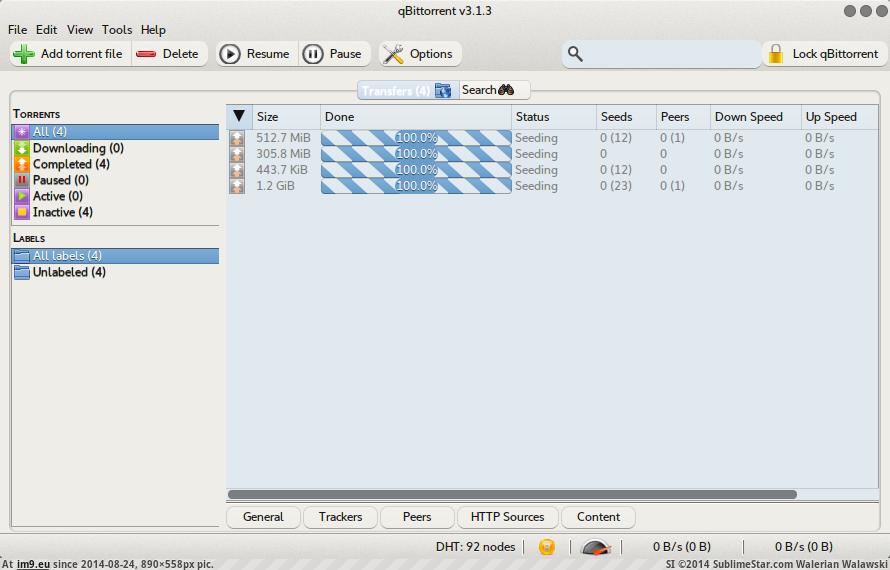The height and width of the screenshot is (570, 890).
Task: Open the Content details tab
Action: [598, 517]
